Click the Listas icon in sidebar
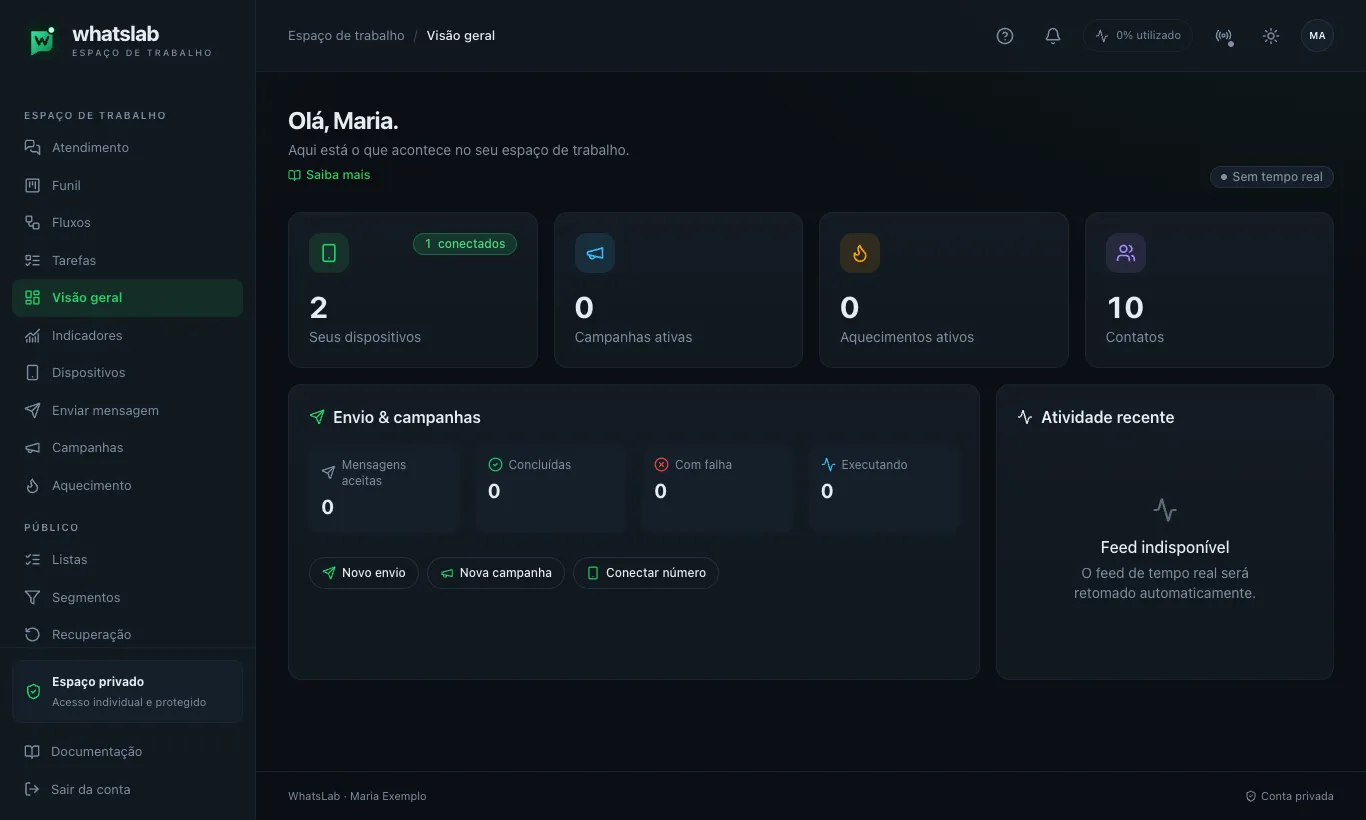The image size is (1366, 820). [x=33, y=560]
